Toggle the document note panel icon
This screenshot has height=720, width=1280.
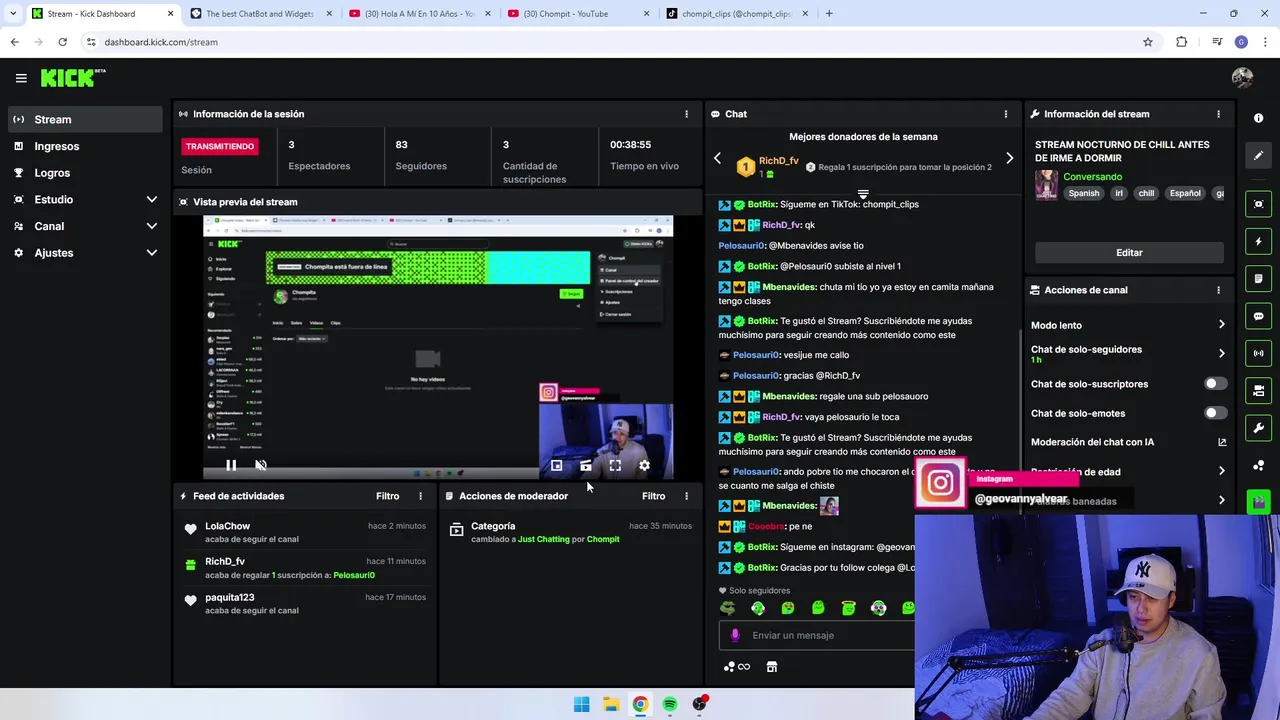[x=1258, y=279]
